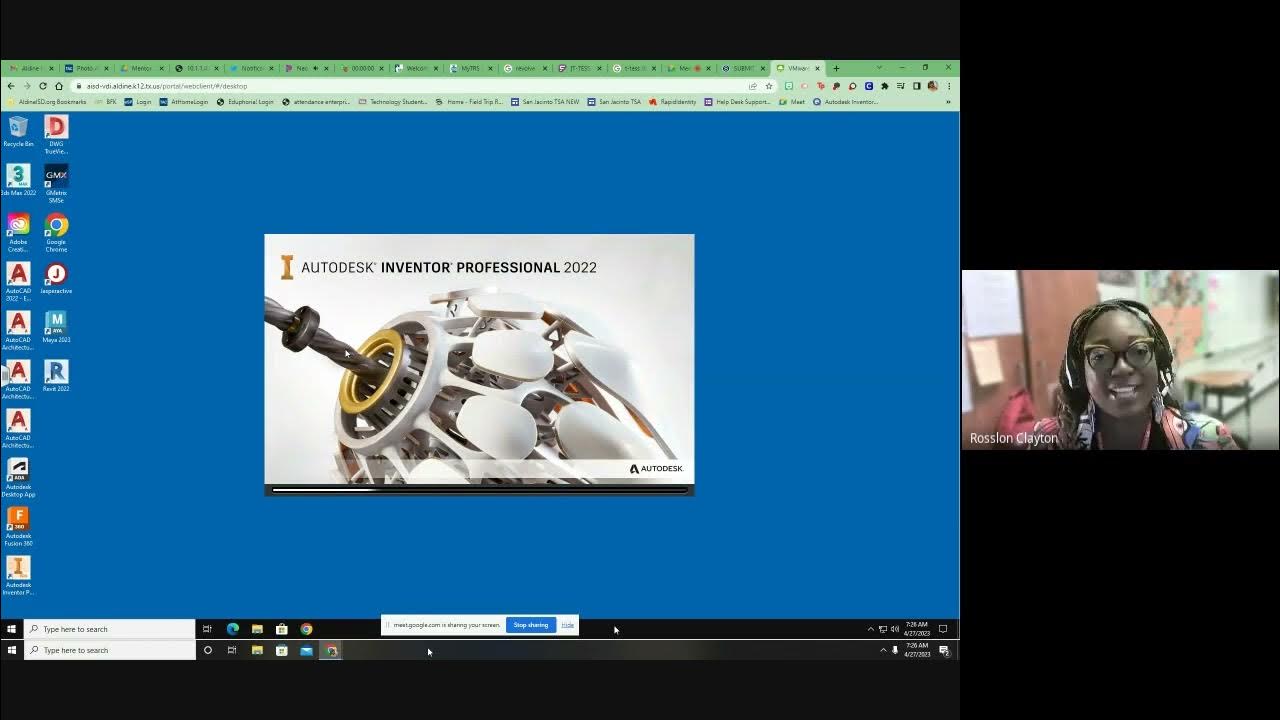Open AutoCAD 2022 desktop shortcut
This screenshot has width=1280, height=720.
tap(18, 281)
